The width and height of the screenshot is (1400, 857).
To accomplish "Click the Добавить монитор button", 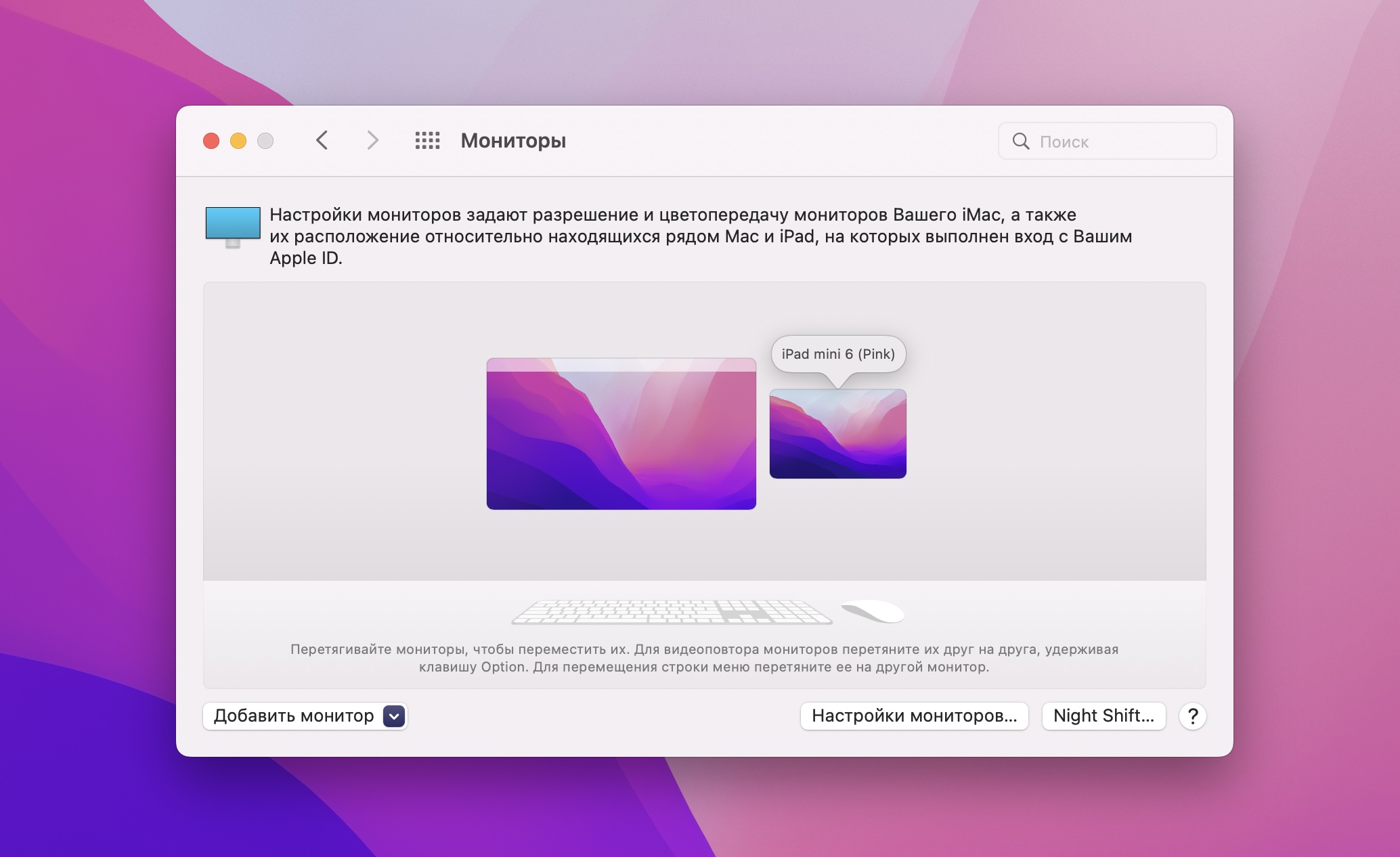I will point(305,716).
